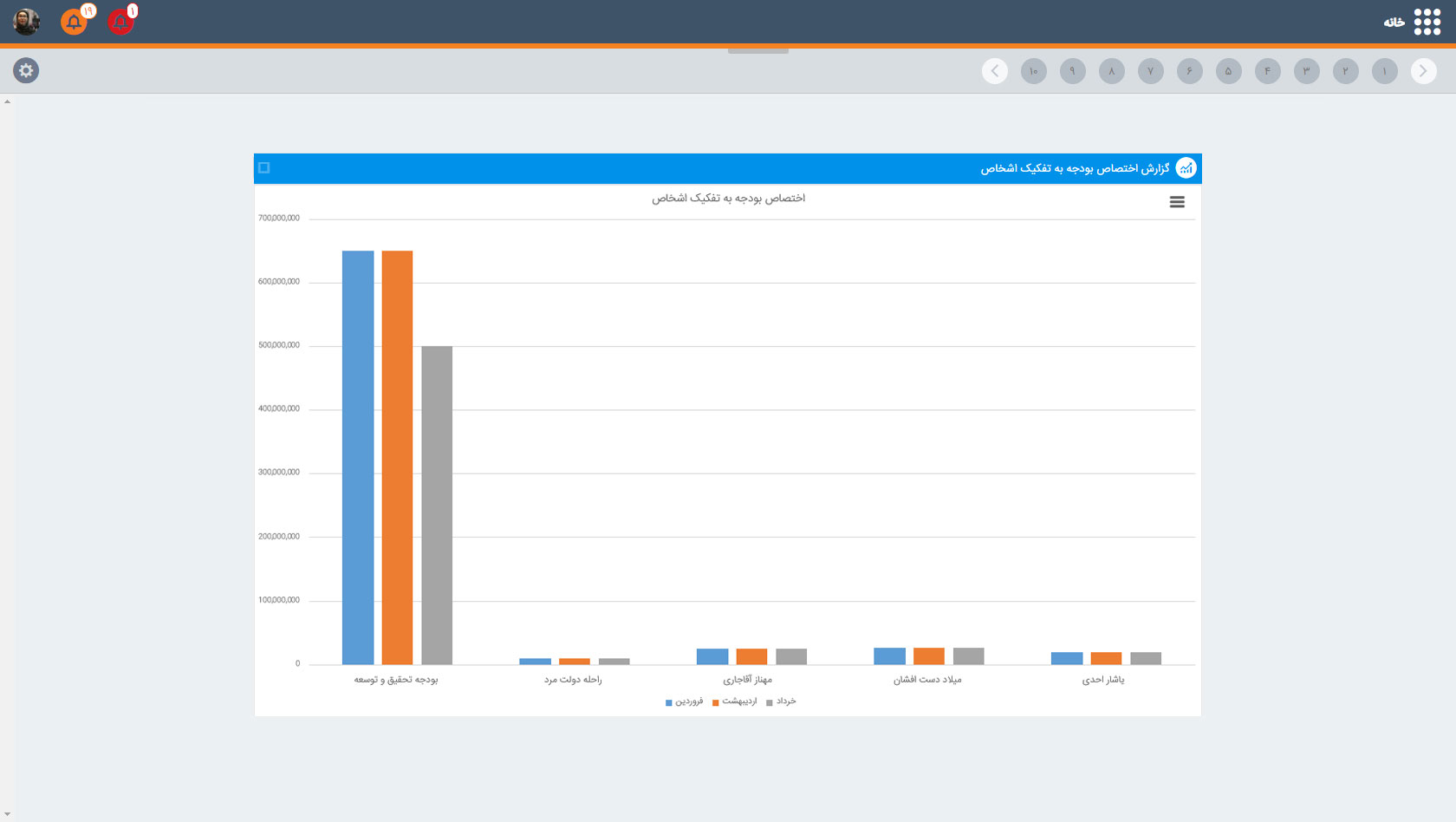Open red alert bell with 1 badge

[121, 22]
